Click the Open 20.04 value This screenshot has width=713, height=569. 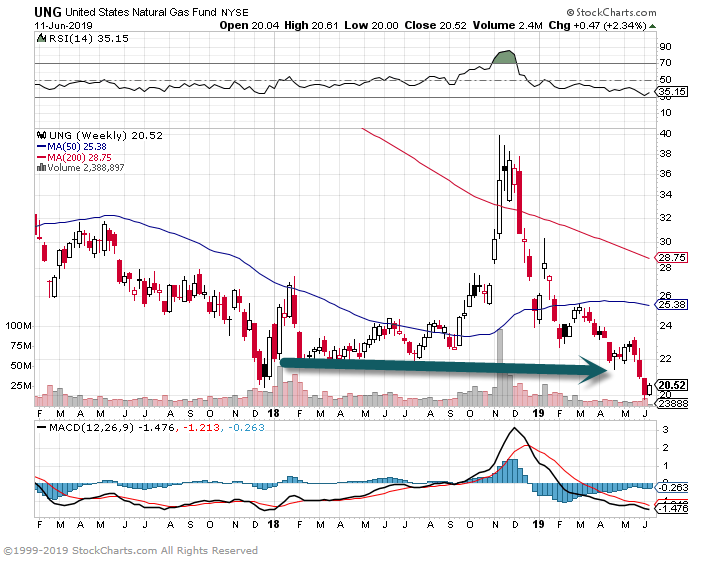click(x=249, y=25)
